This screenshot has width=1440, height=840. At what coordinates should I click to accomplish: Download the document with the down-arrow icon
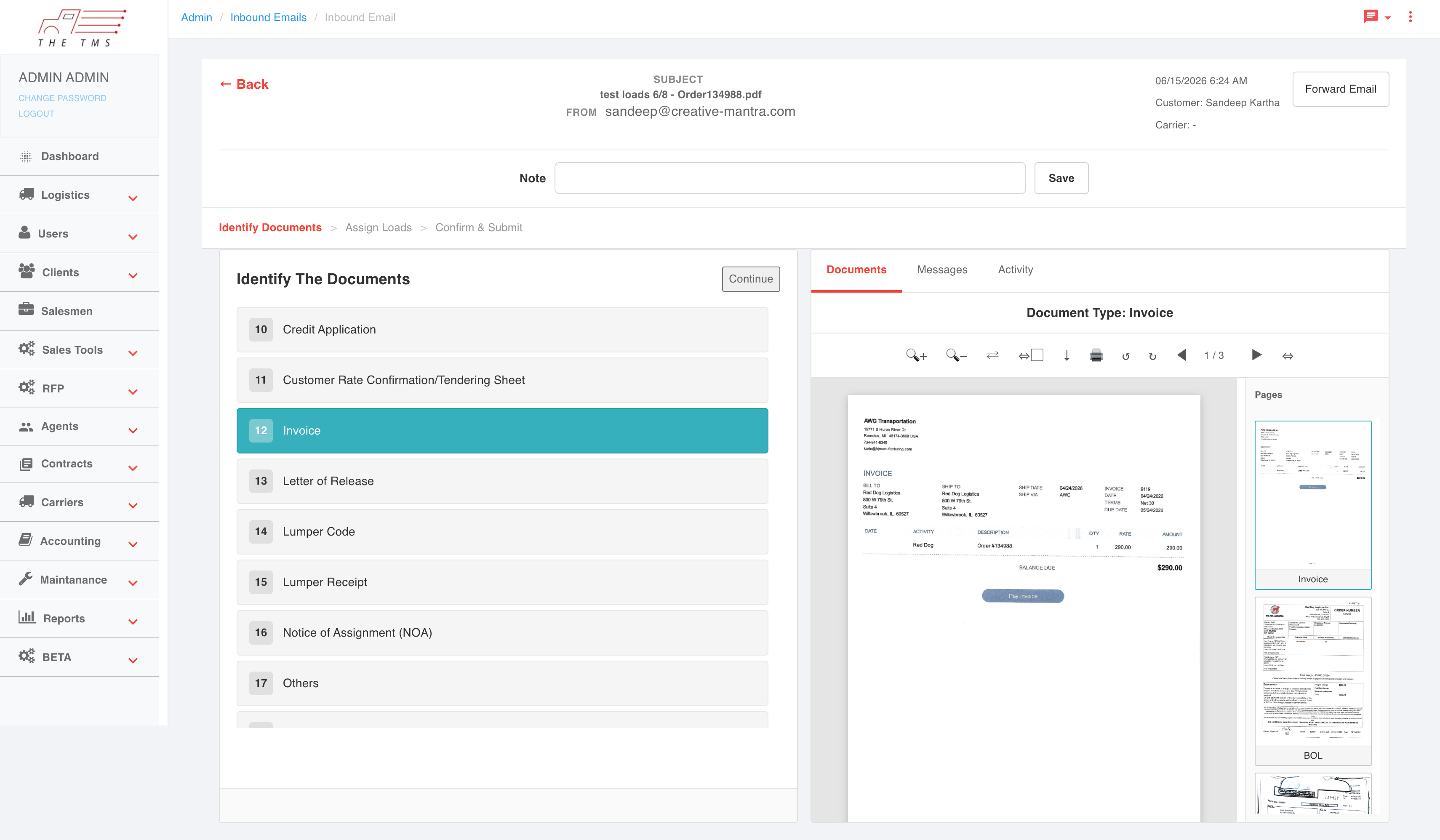1066,355
